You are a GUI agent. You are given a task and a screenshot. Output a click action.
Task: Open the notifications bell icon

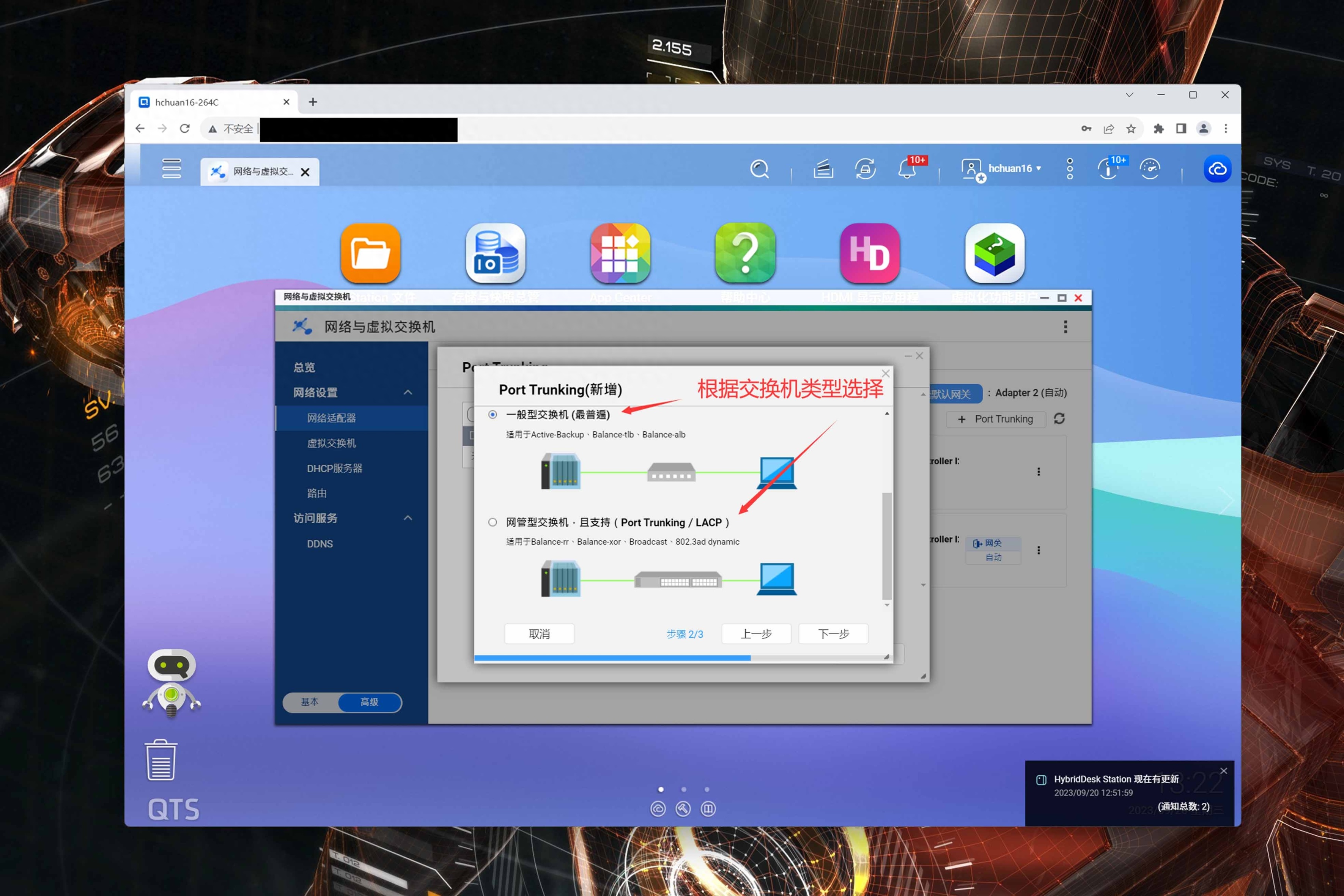point(907,169)
